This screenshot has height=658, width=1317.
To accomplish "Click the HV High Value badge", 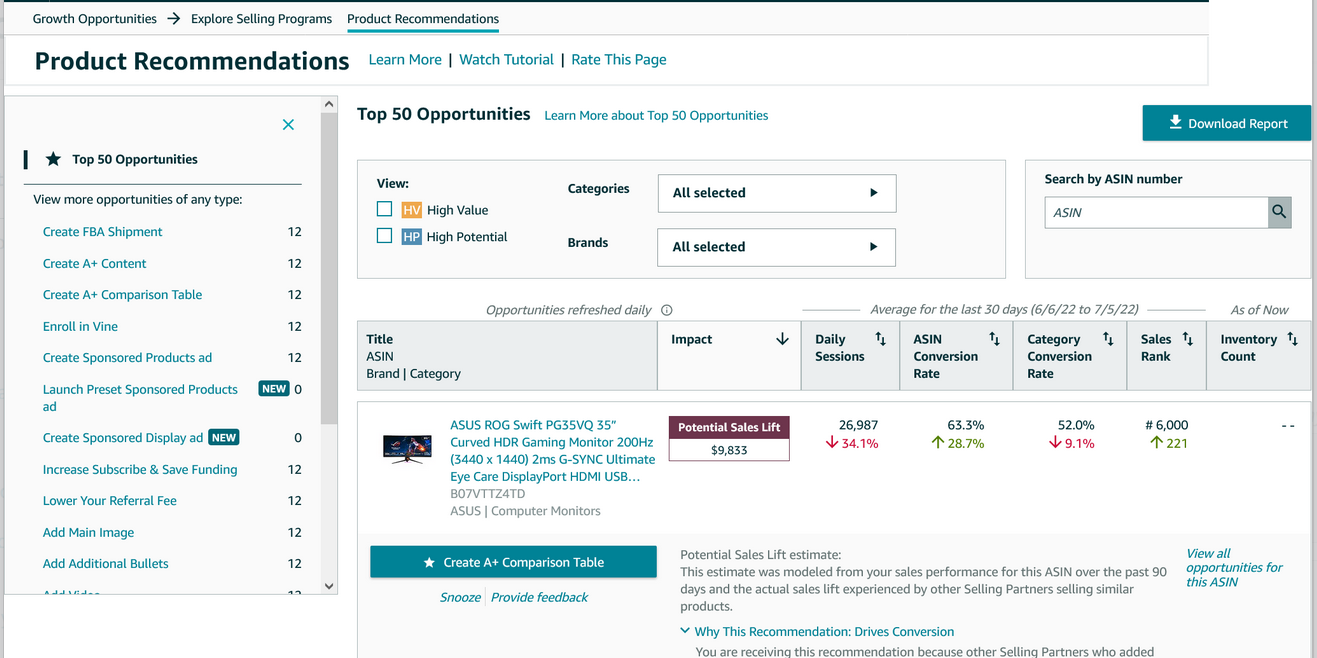I will coord(411,210).
